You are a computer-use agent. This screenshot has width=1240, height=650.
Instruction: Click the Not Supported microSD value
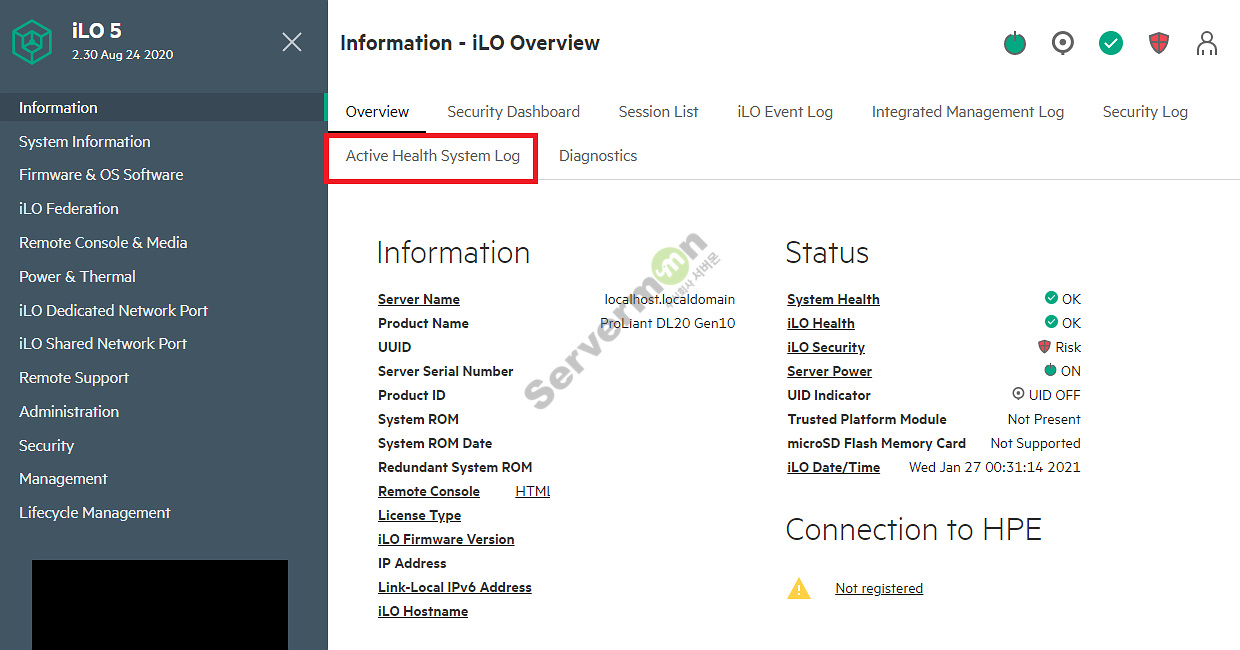pos(1035,443)
